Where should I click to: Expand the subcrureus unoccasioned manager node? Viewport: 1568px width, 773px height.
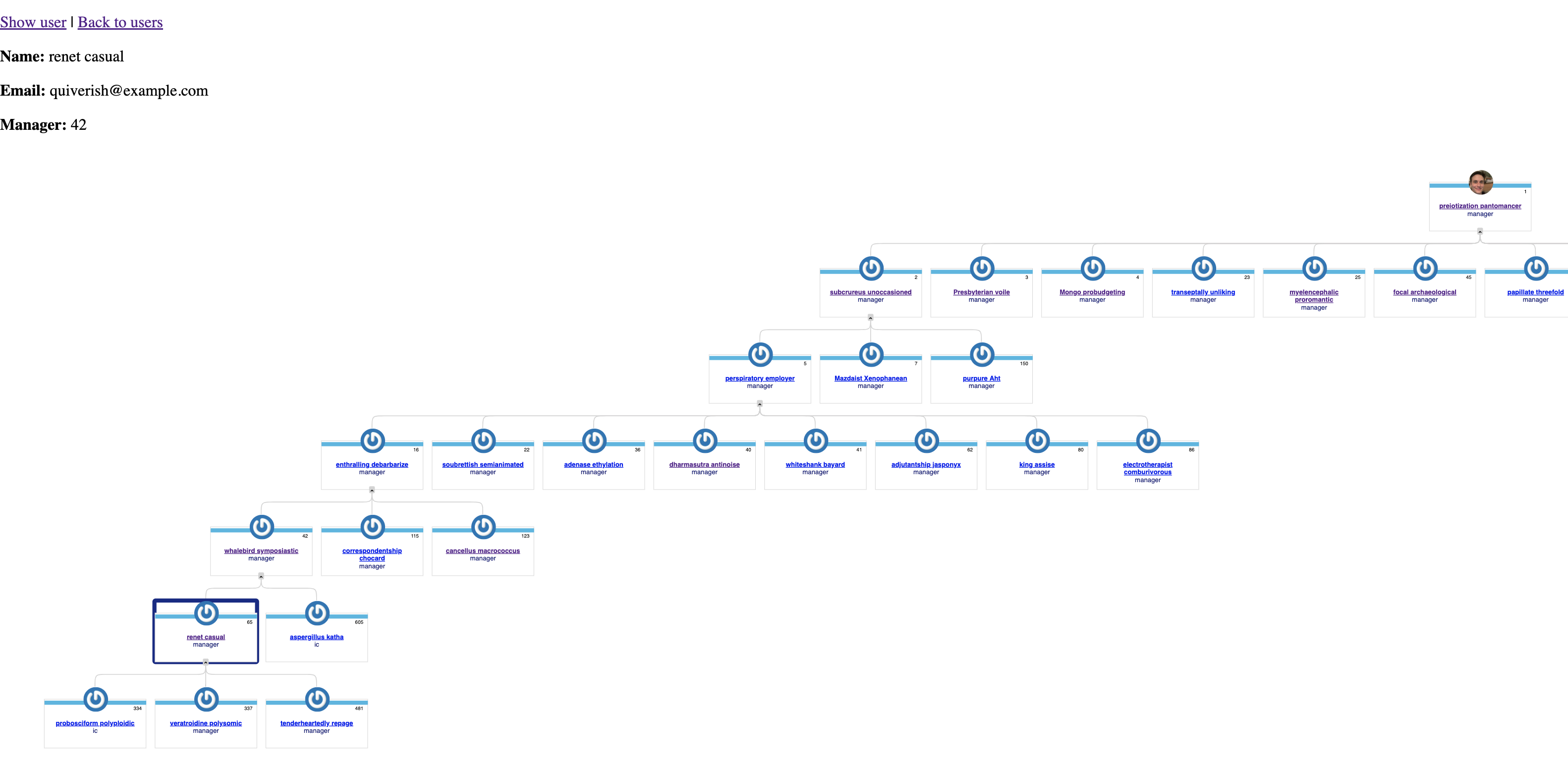pyautogui.click(x=870, y=318)
